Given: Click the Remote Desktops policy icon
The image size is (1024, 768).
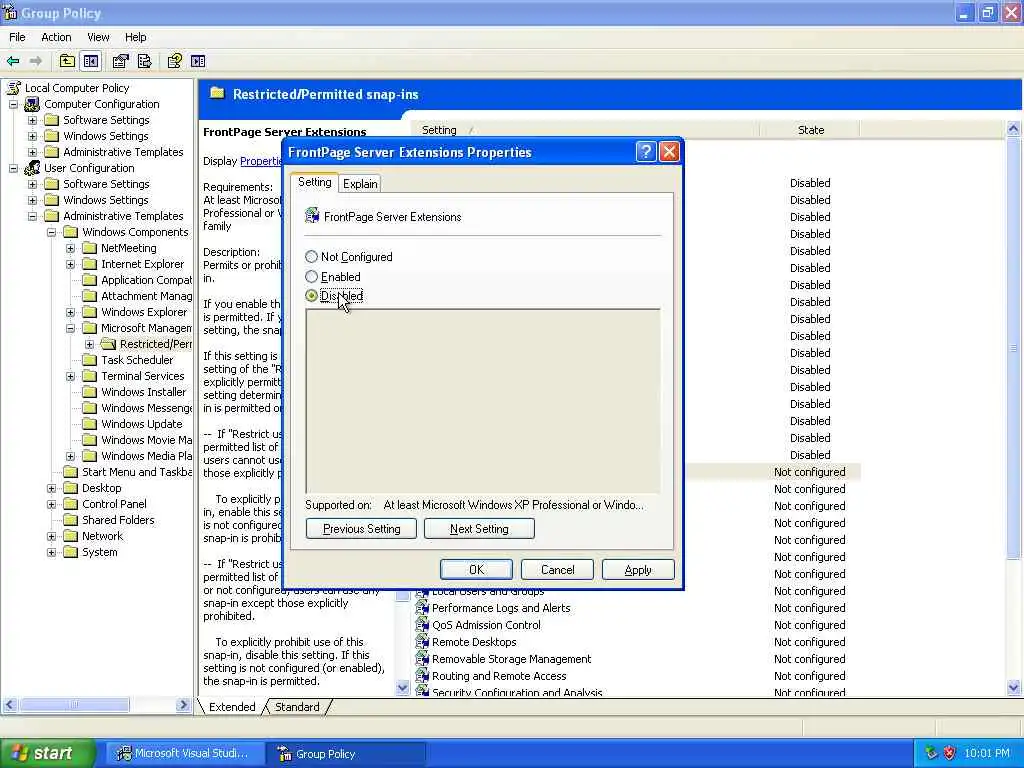Looking at the screenshot, I should pos(423,642).
